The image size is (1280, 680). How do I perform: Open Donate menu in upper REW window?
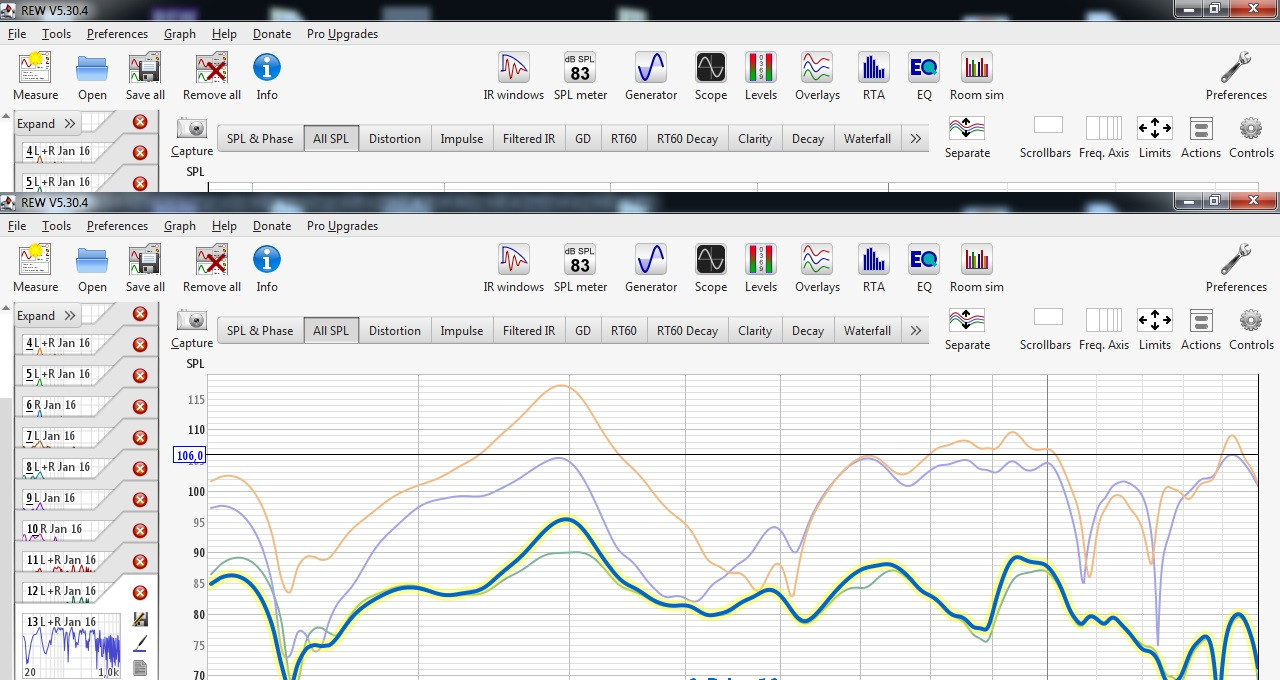pyautogui.click(x=272, y=34)
